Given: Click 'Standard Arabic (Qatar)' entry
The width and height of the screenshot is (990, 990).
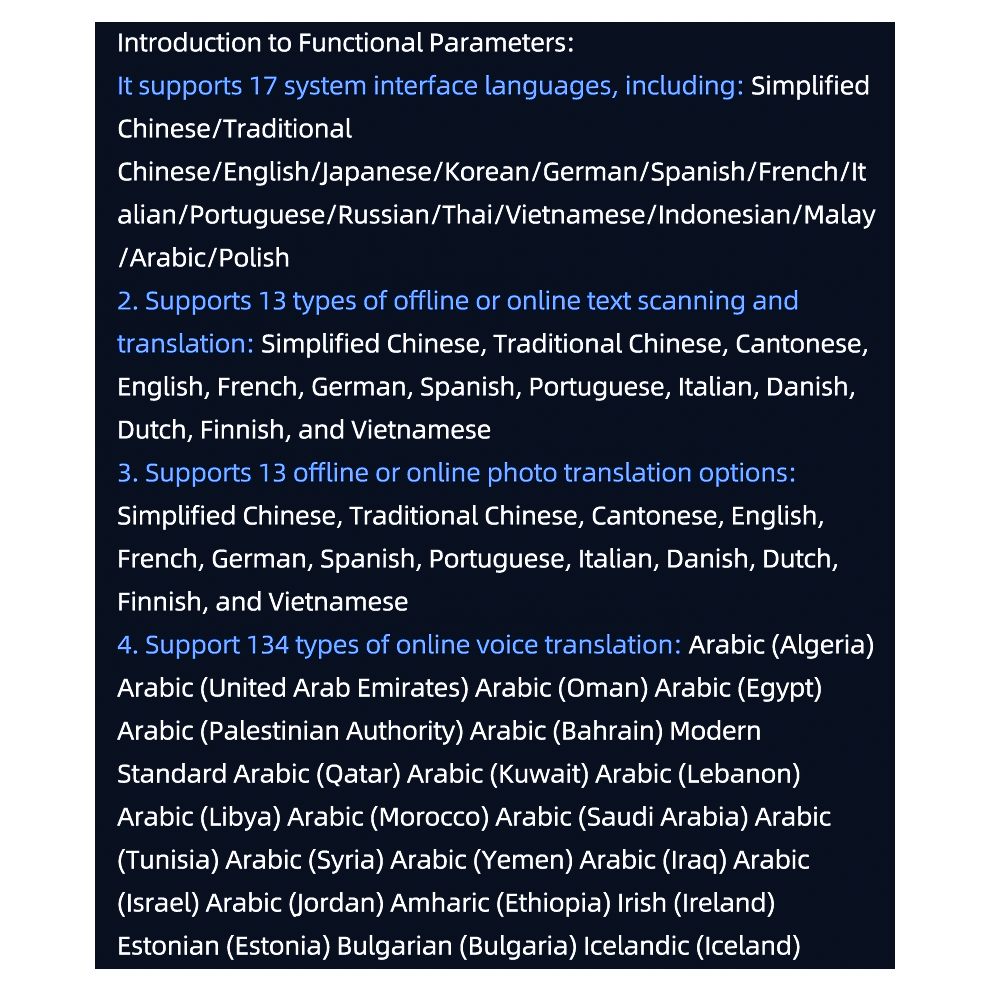Looking at the screenshot, I should [259, 774].
